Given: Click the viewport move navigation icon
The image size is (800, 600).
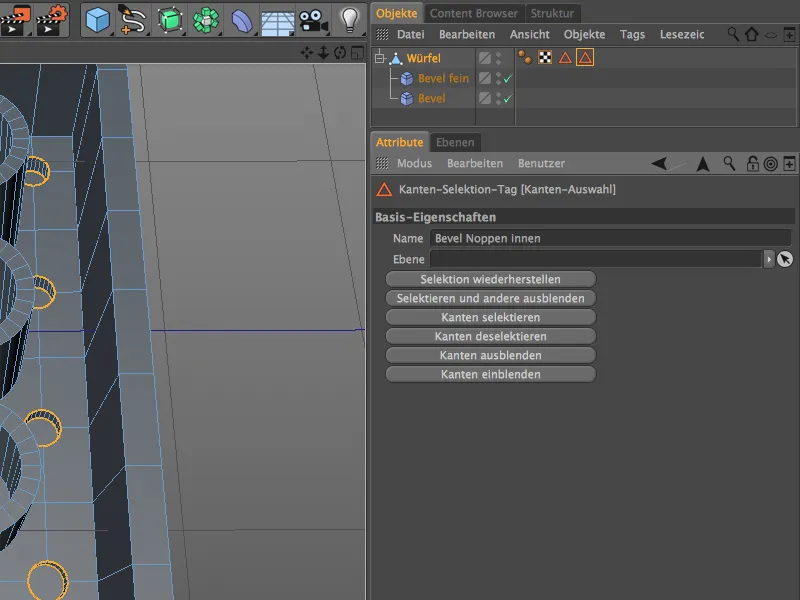Looking at the screenshot, I should pos(307,53).
